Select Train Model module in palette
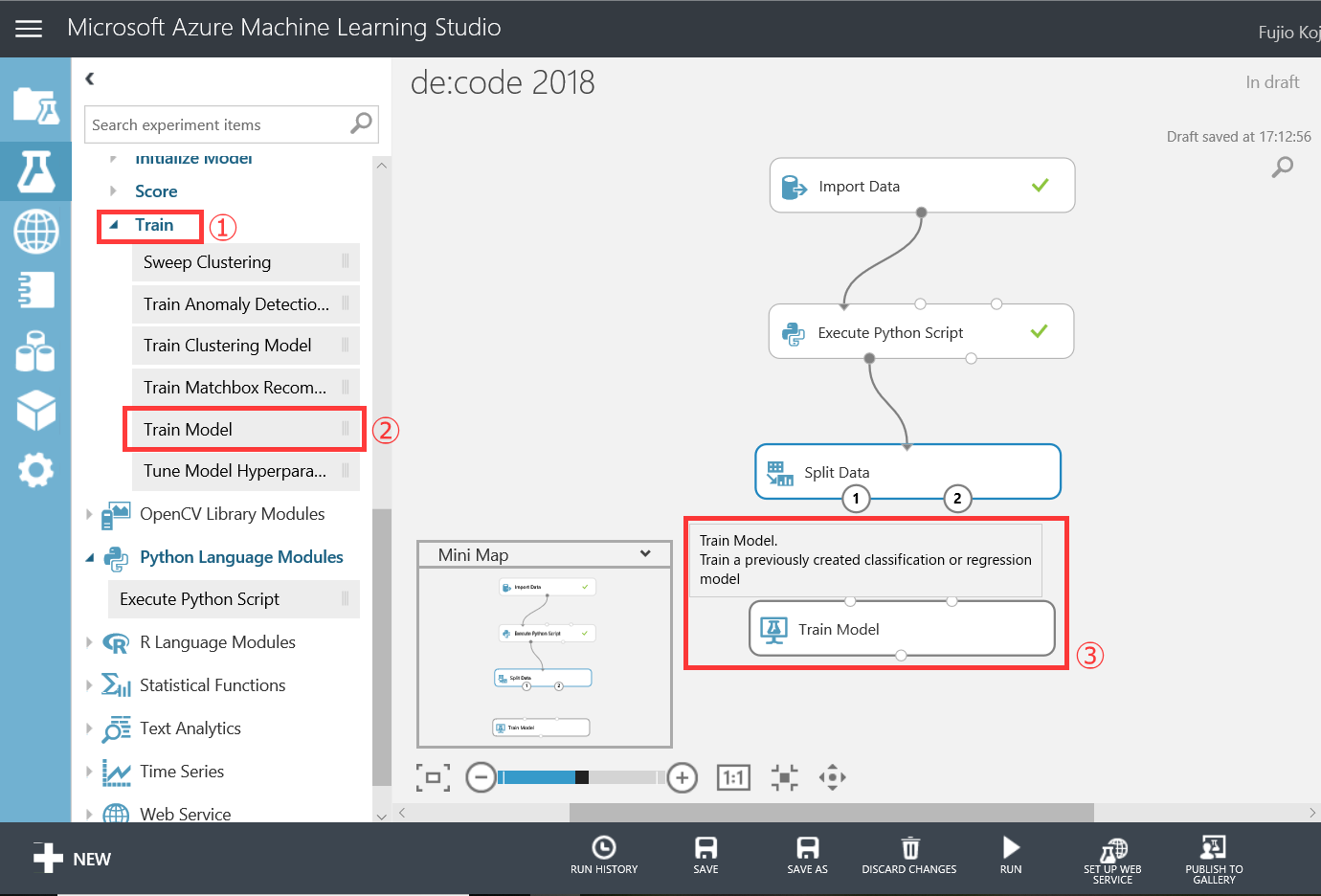Screen dimensions: 1321x896 point(246,430)
